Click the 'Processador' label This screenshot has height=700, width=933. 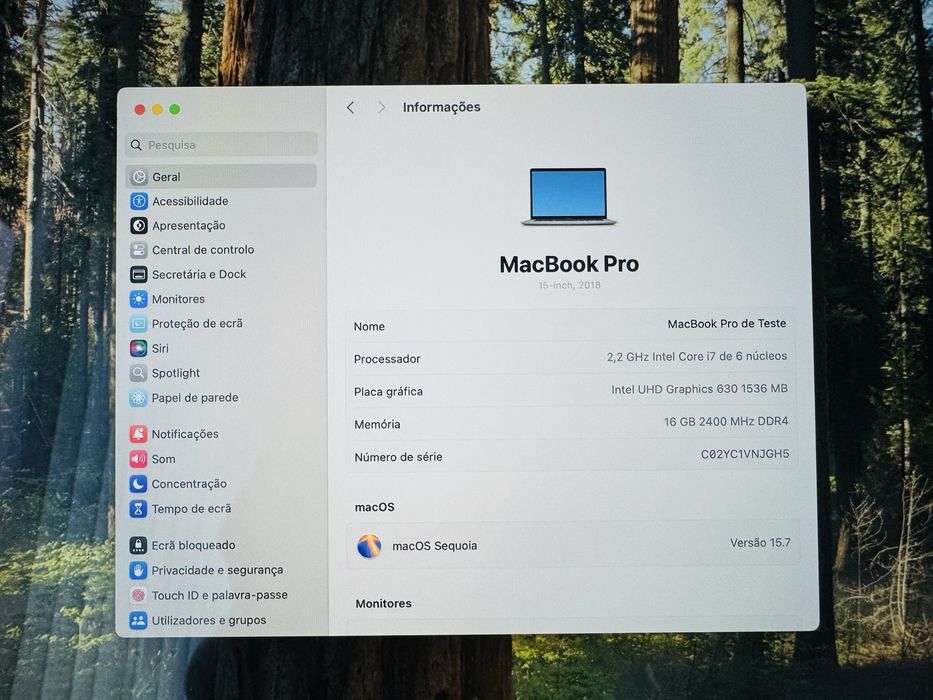pos(387,359)
